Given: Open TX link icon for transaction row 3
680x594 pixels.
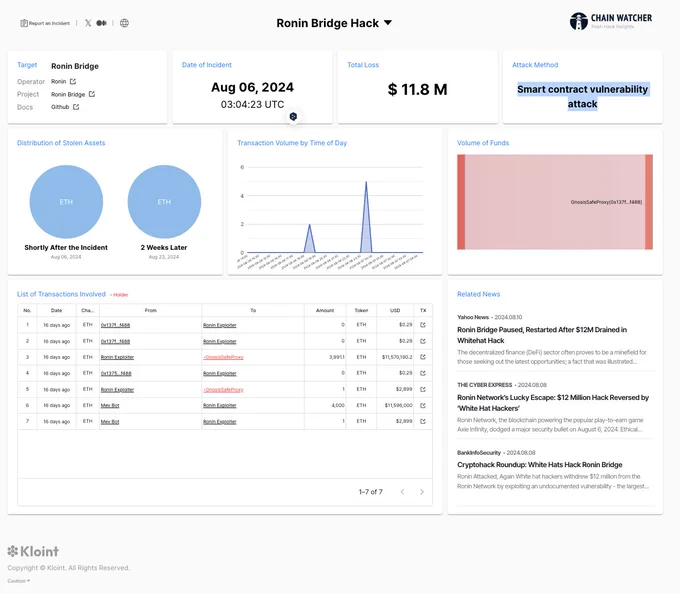Looking at the screenshot, I should click(x=423, y=357).
